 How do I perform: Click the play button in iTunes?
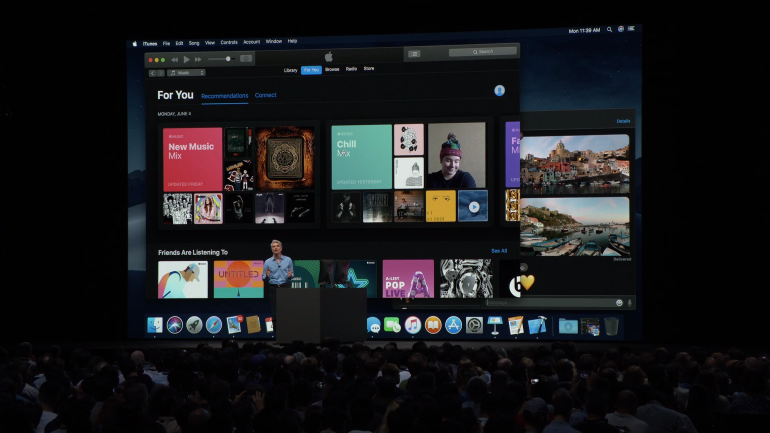click(187, 59)
